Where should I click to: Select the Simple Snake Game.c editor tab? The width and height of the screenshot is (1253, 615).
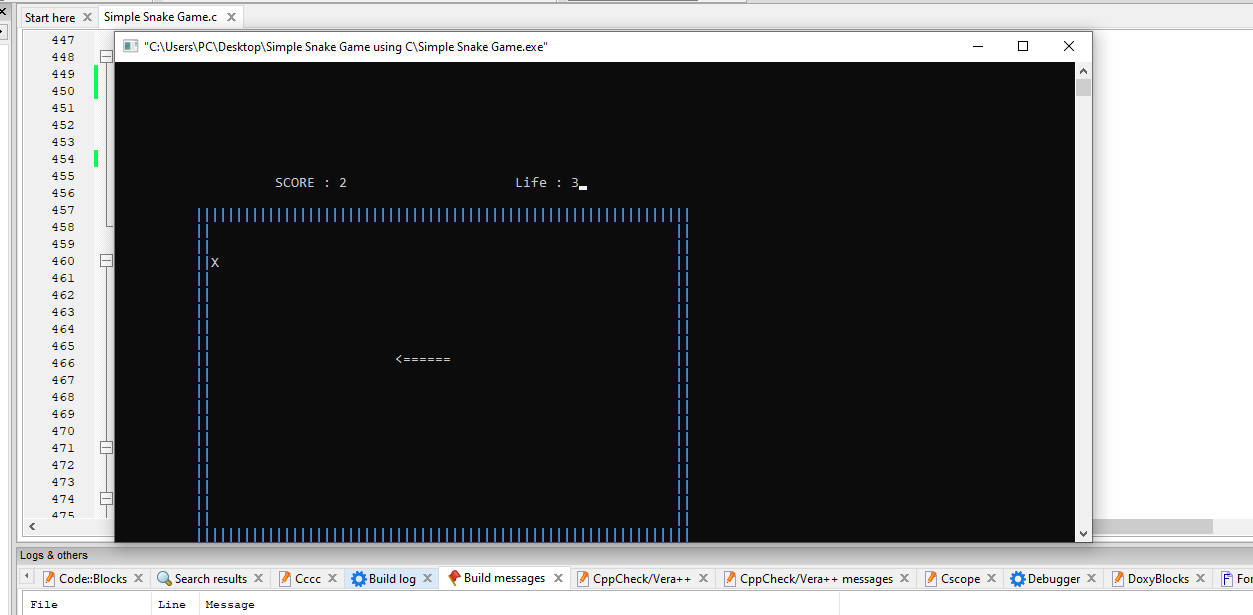click(160, 16)
